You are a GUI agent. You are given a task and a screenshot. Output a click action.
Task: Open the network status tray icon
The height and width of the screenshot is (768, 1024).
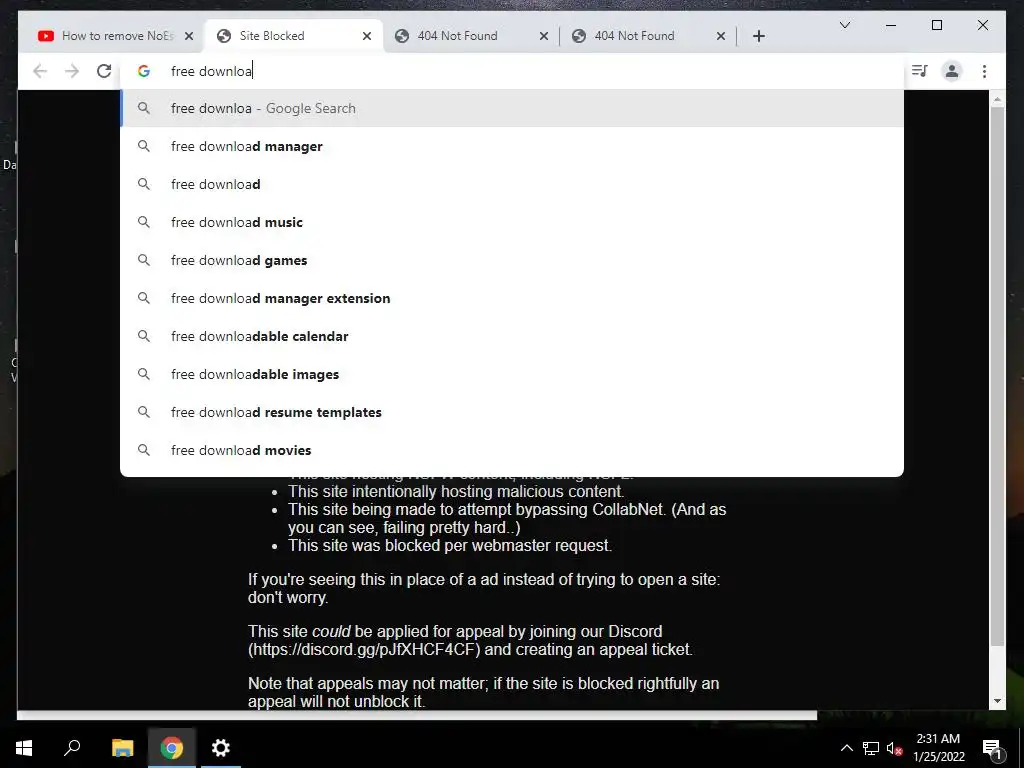point(871,748)
